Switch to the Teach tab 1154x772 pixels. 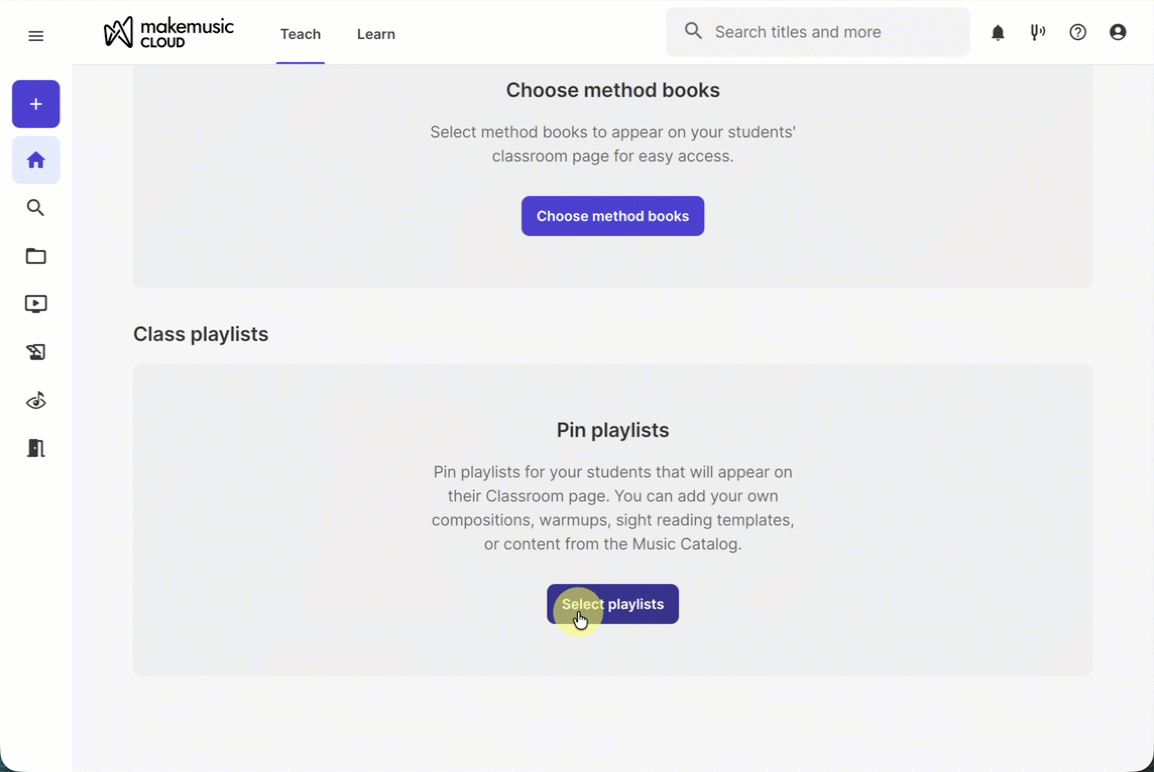[300, 34]
